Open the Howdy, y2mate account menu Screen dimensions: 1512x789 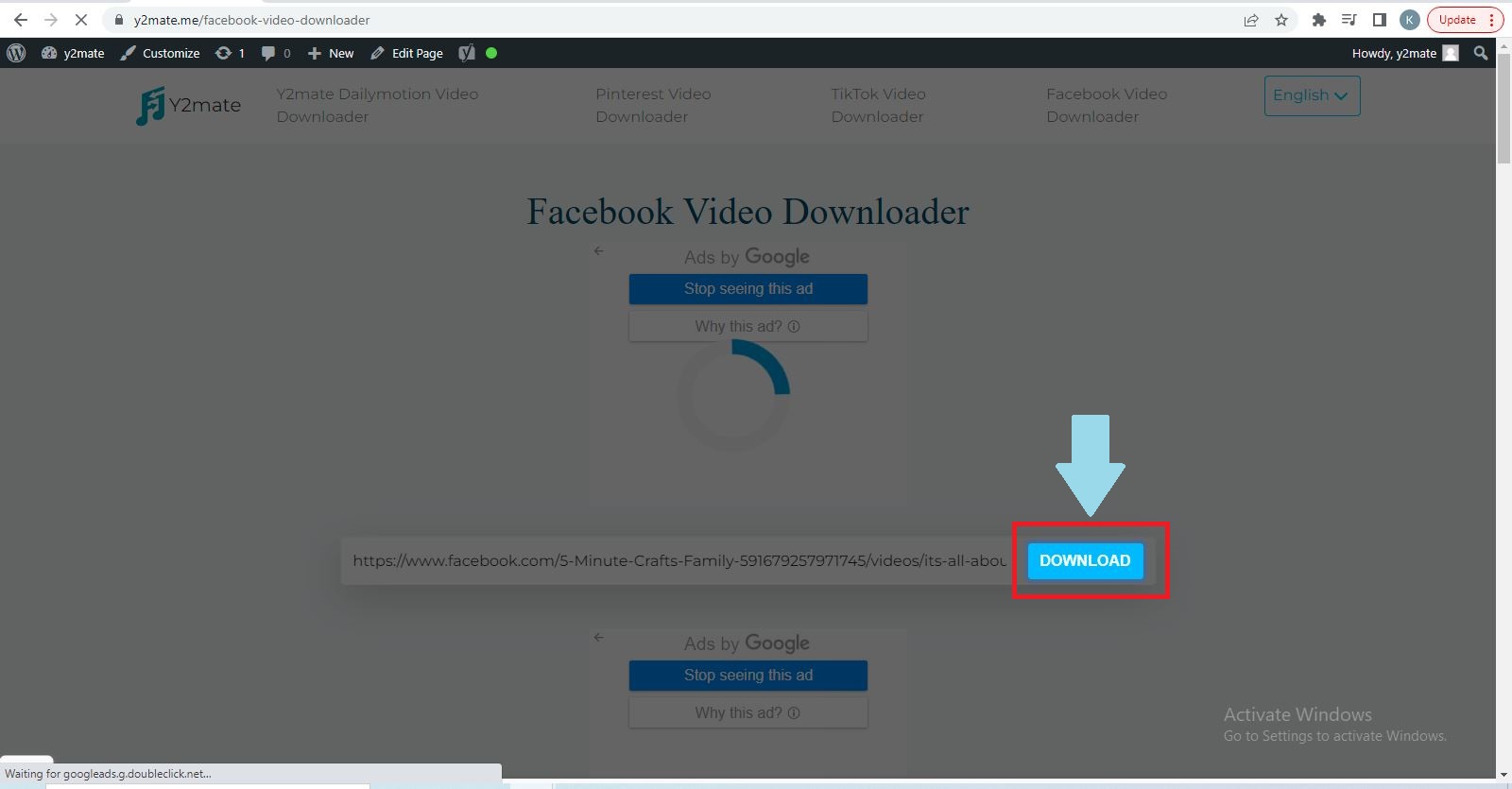click(x=1405, y=53)
